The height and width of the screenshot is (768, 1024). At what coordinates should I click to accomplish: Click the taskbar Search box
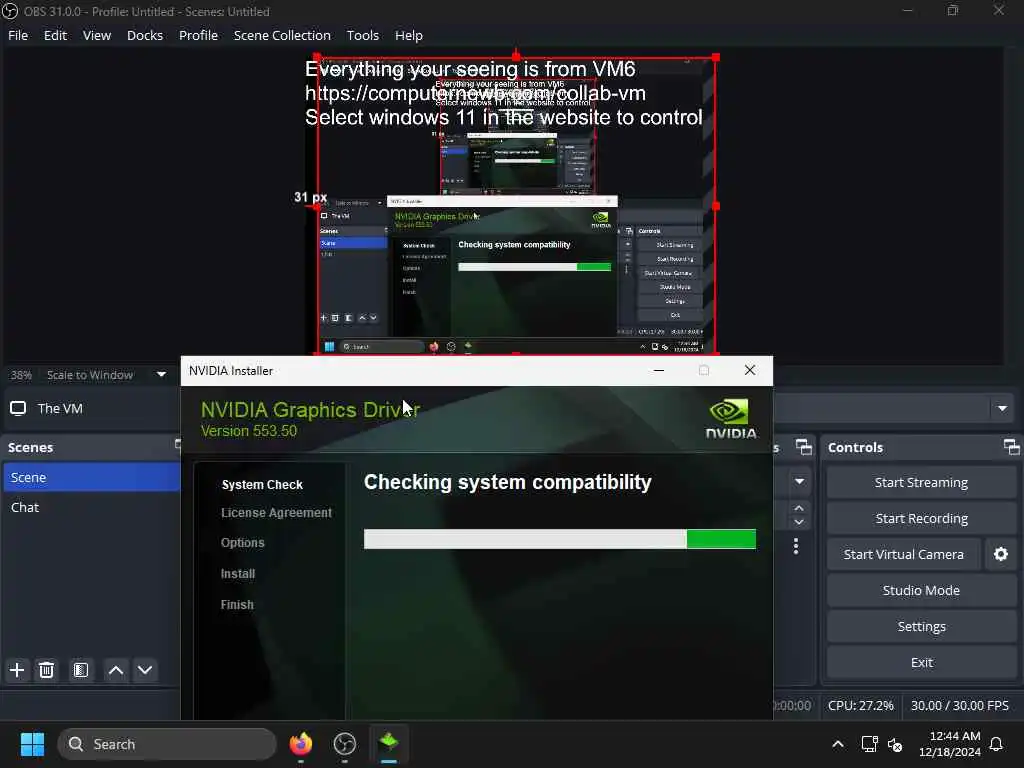click(x=167, y=744)
